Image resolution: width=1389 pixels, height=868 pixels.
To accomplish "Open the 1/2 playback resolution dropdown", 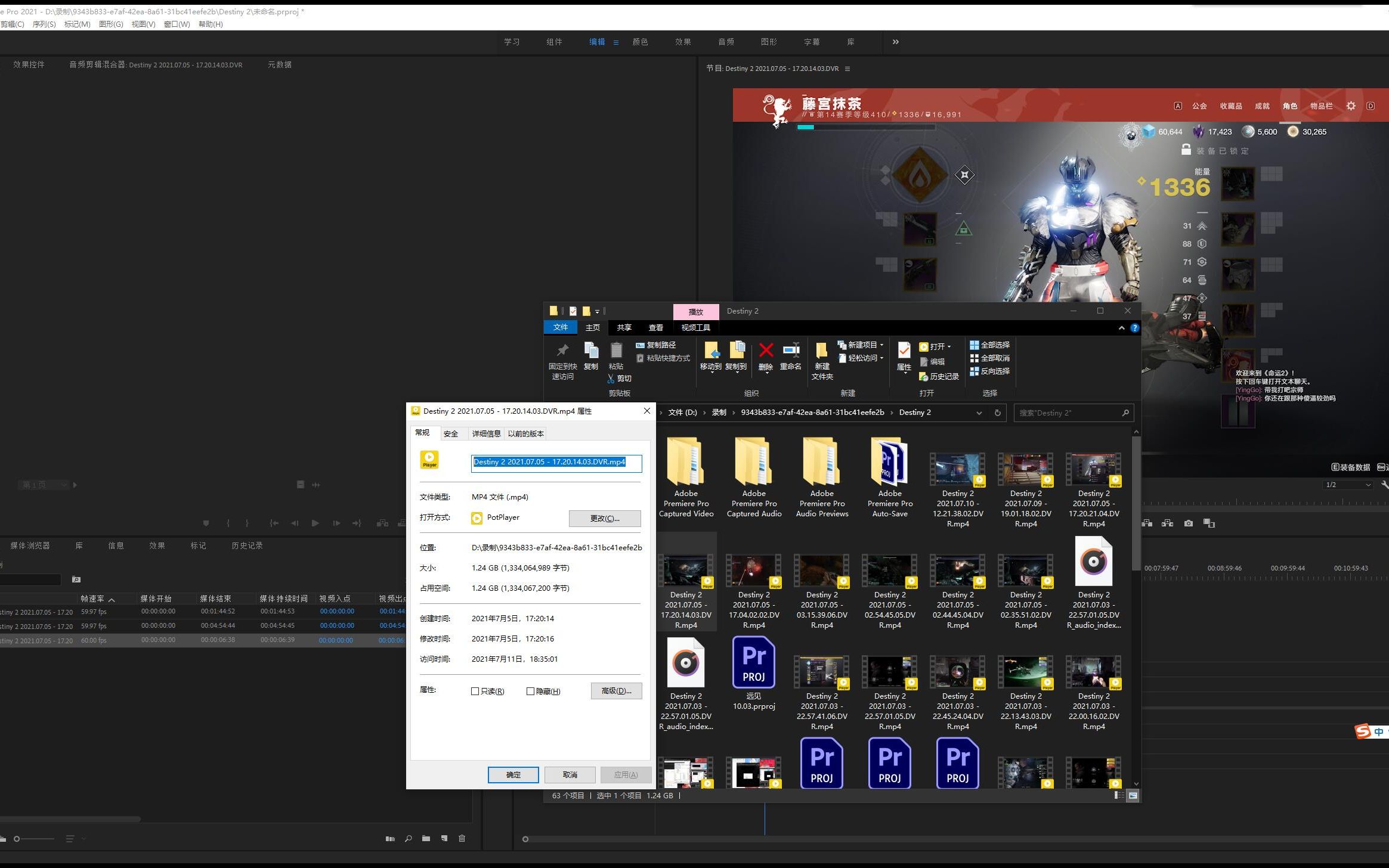I will (1348, 485).
